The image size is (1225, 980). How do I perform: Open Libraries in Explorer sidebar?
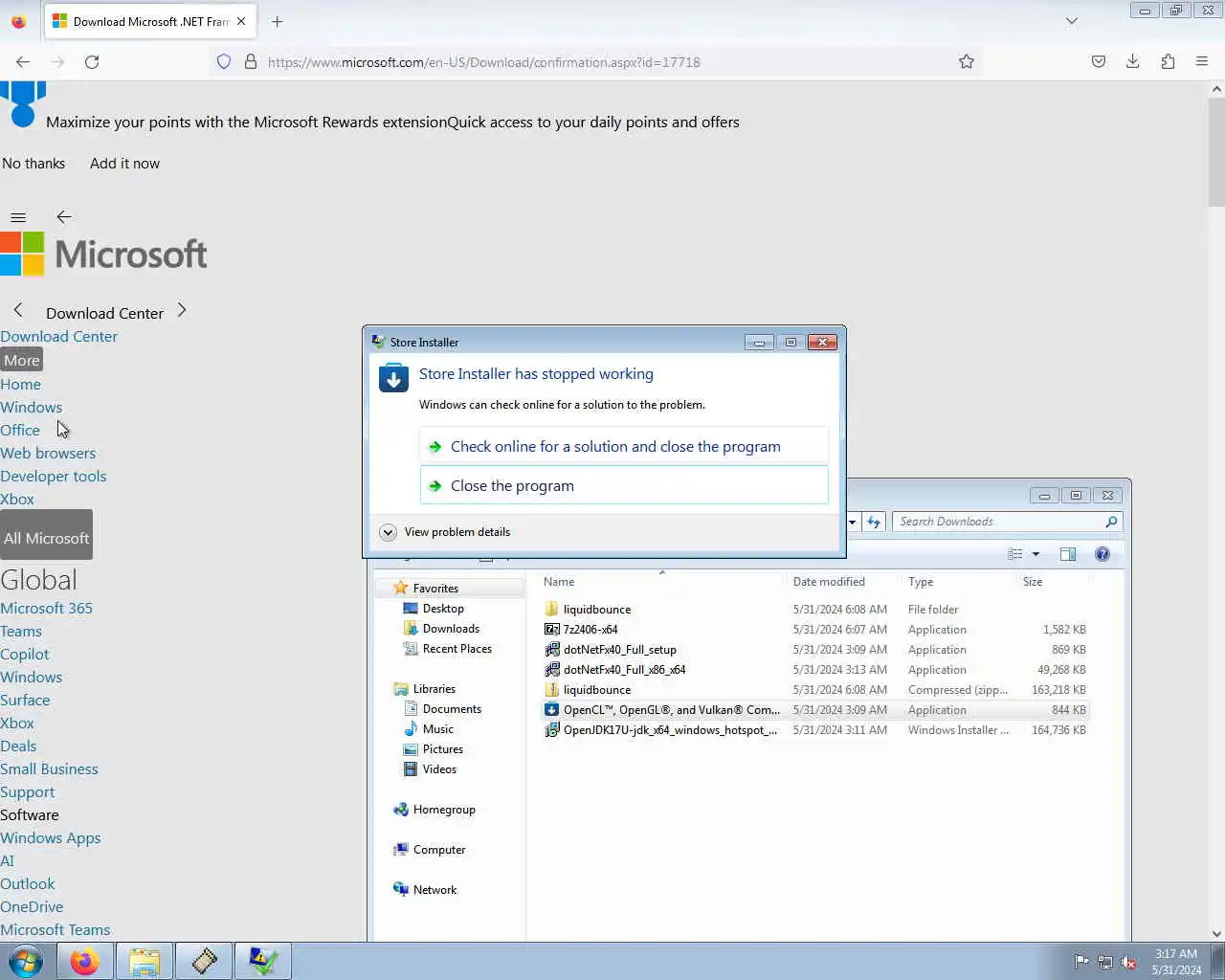pyautogui.click(x=434, y=689)
